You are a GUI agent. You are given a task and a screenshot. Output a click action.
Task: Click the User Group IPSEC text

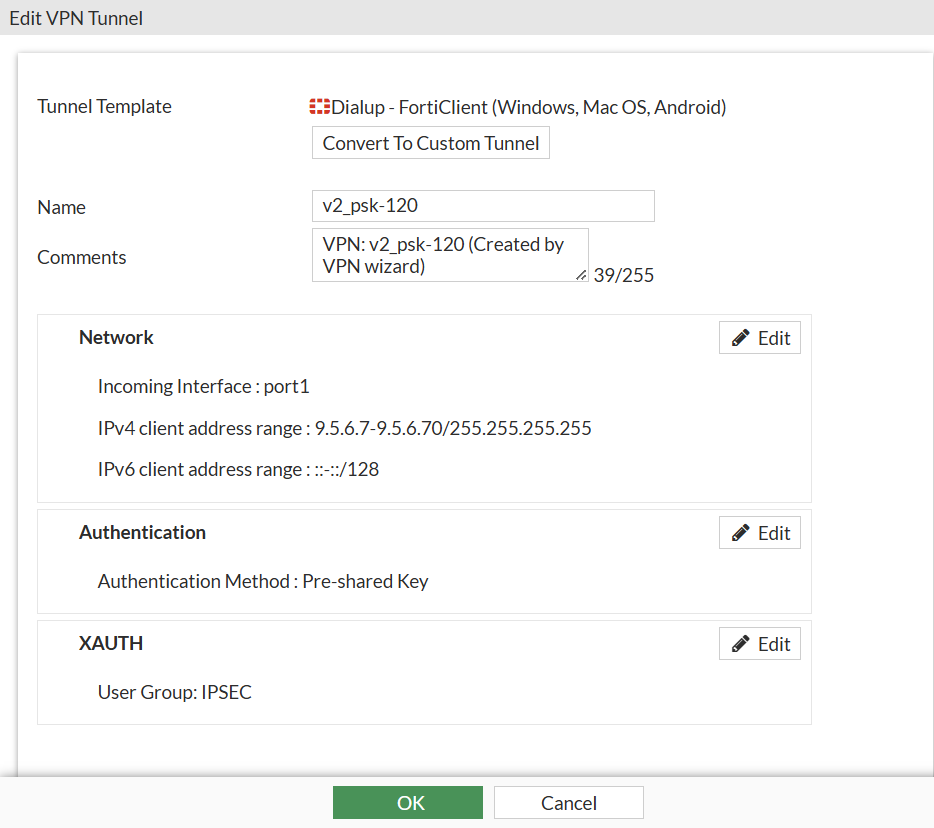click(175, 692)
